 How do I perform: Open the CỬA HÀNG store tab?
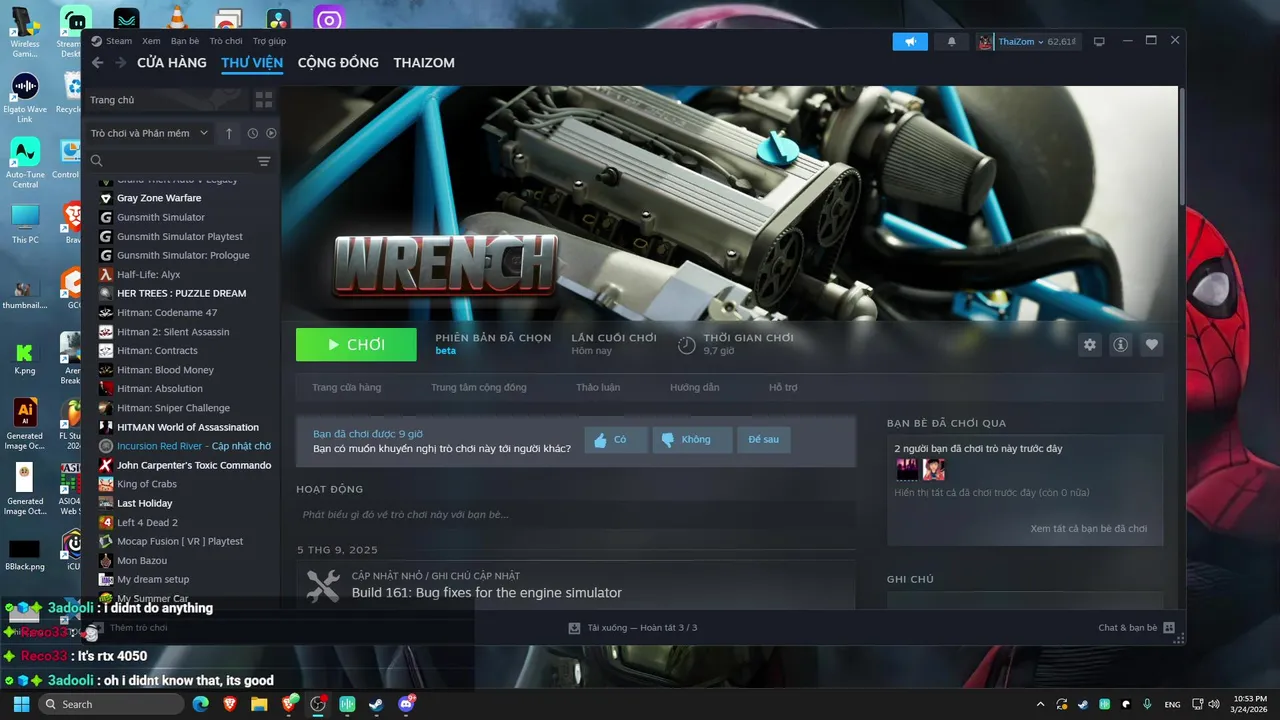tap(172, 62)
